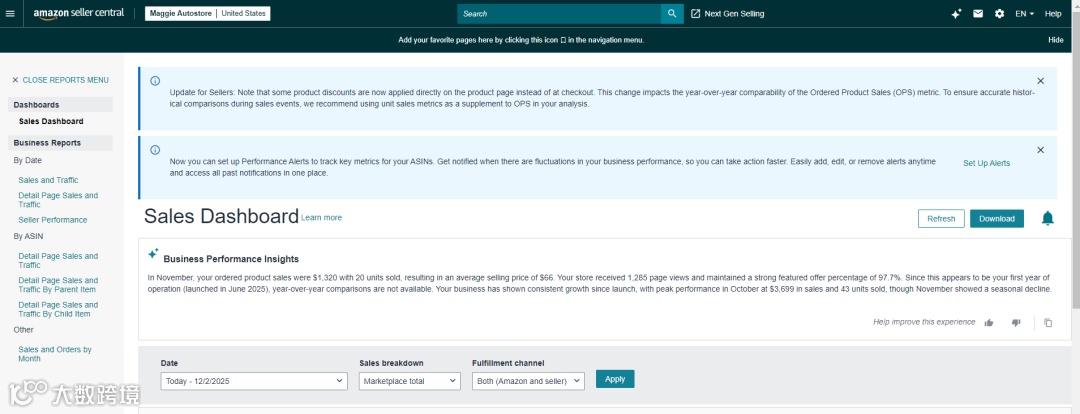Viewport: 1080px width, 414px height.
Task: Open Detail Page Sales By Child Item
Action: point(58,309)
